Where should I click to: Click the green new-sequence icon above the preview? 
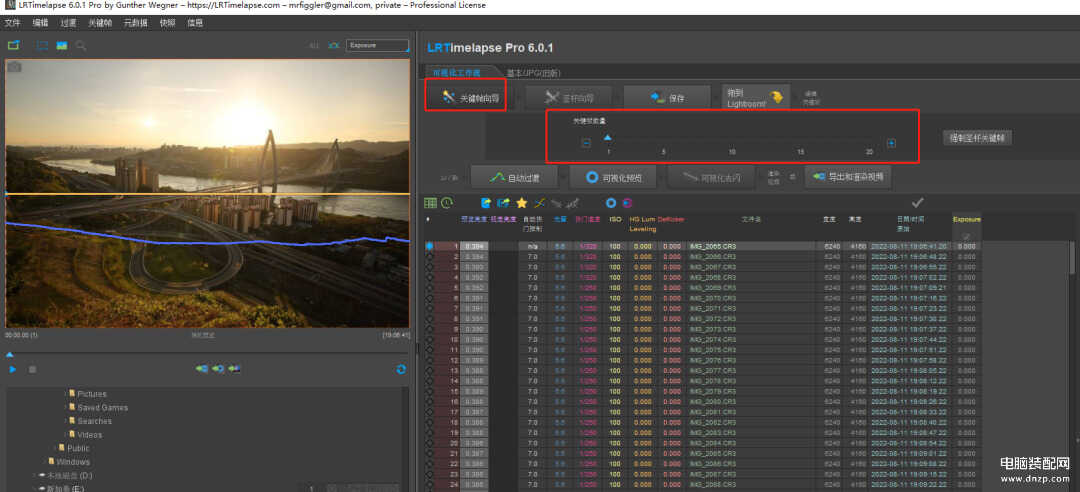(x=13, y=45)
